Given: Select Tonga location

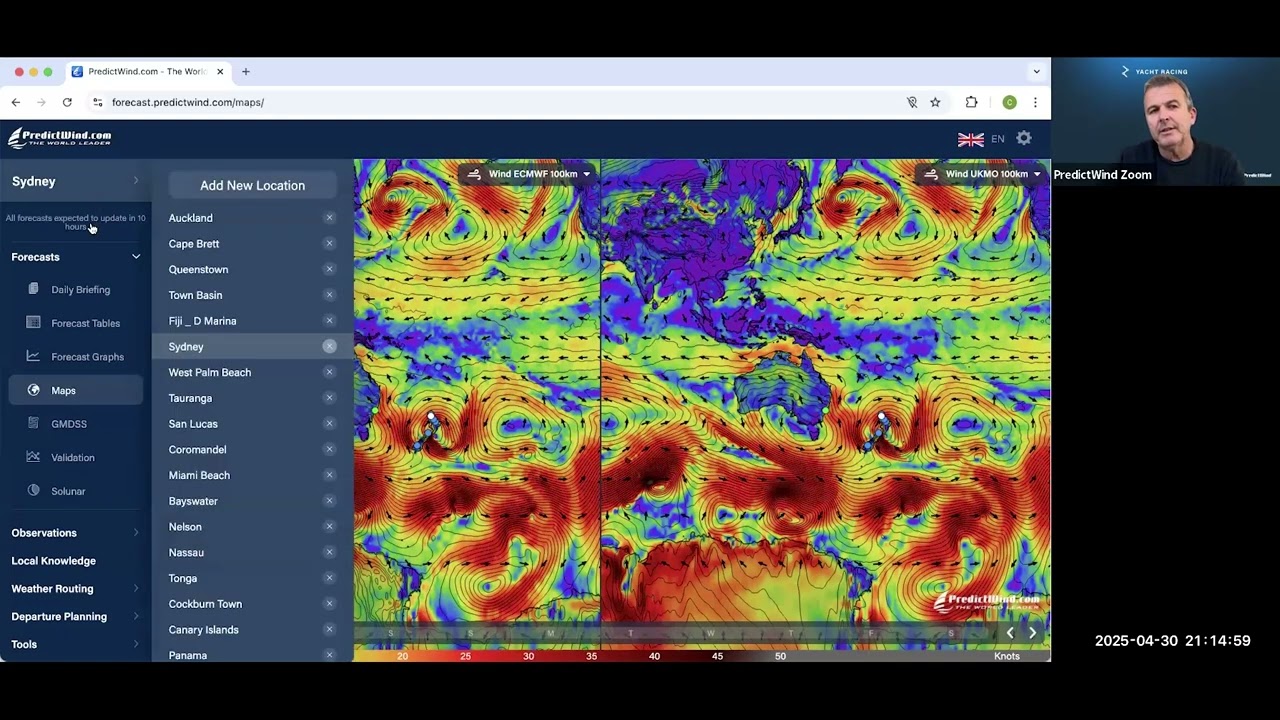Looking at the screenshot, I should pos(182,578).
